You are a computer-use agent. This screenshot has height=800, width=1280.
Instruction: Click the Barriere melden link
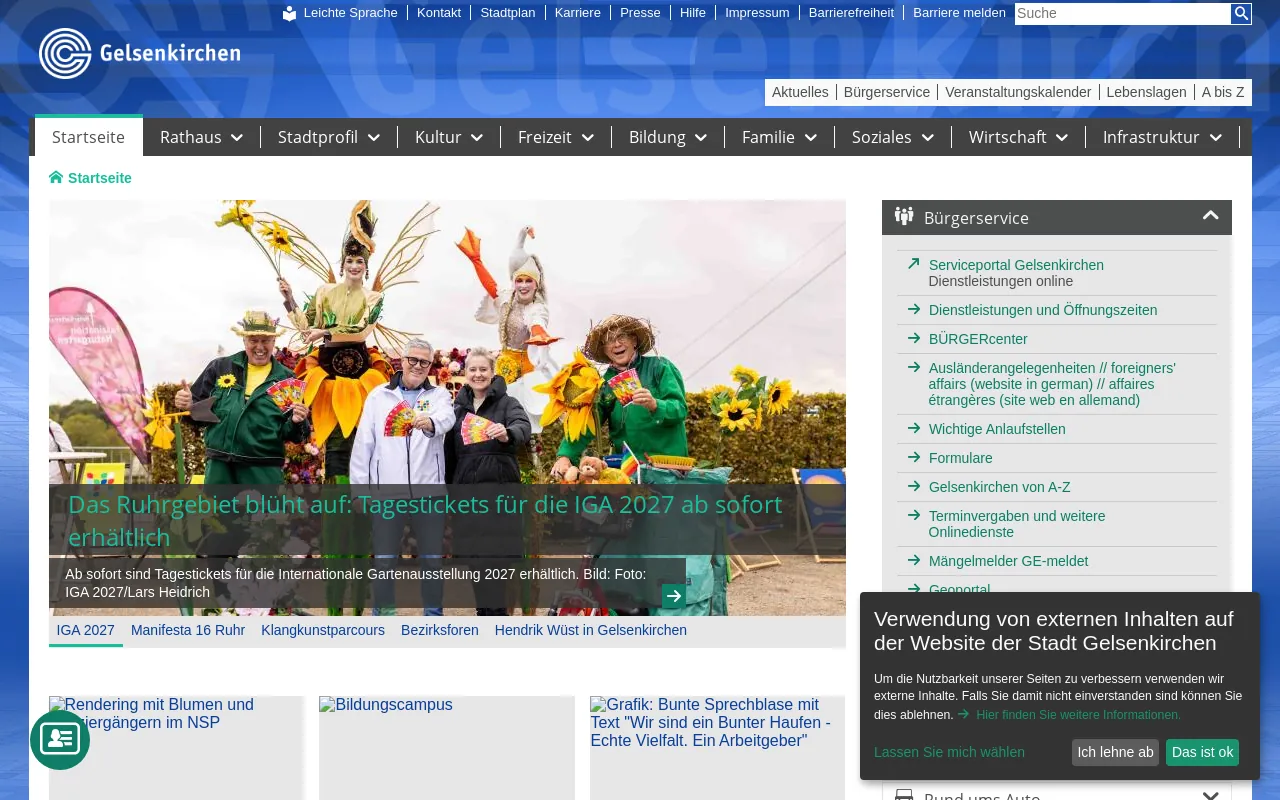[x=959, y=13]
